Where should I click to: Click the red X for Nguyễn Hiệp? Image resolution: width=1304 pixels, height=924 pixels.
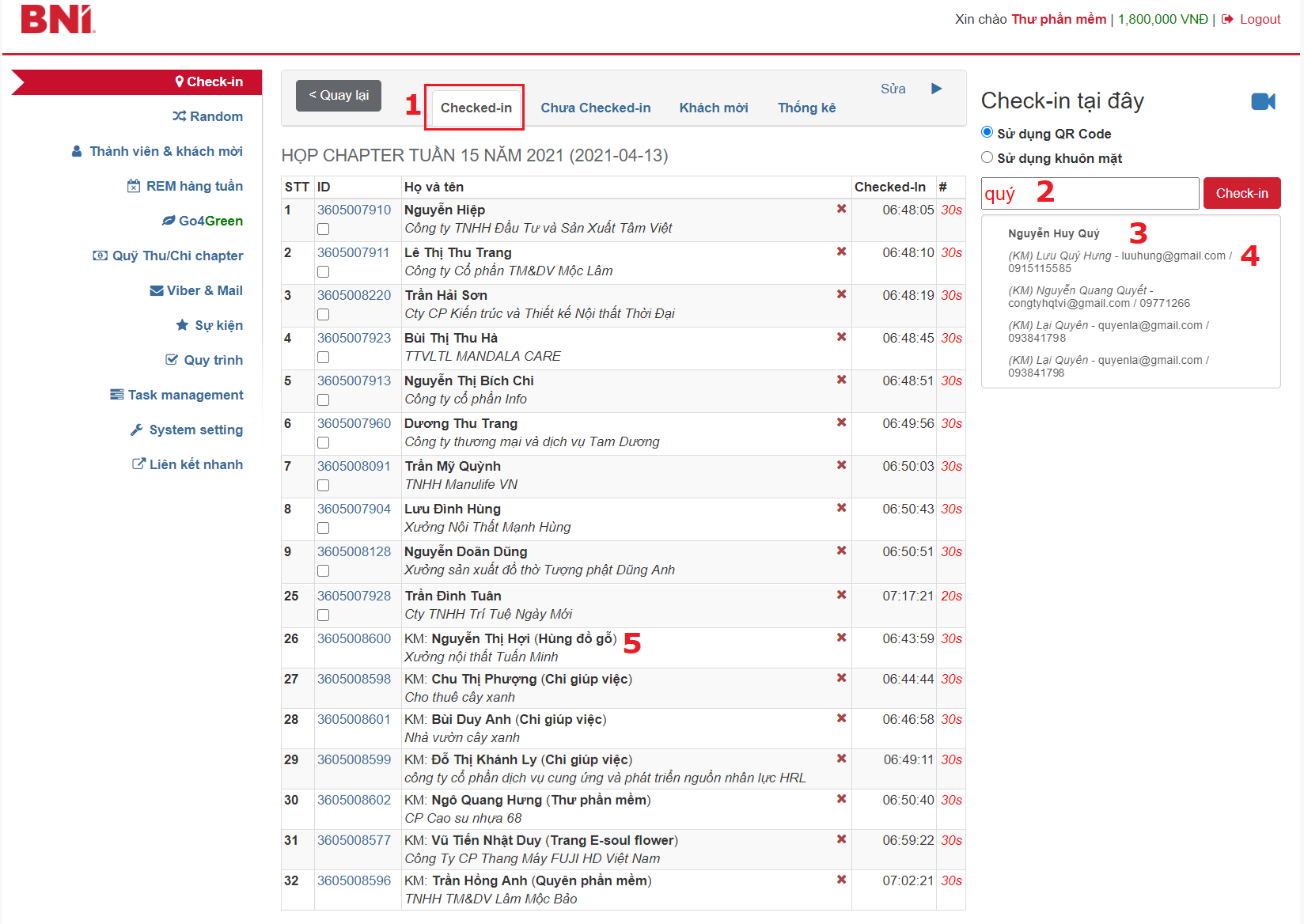(841, 209)
